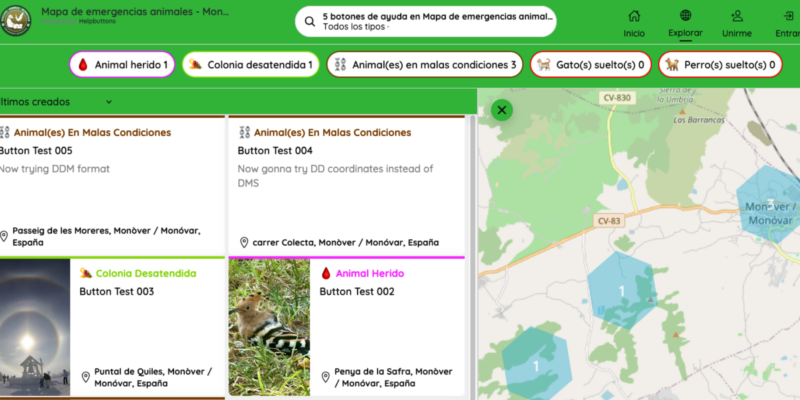The width and height of the screenshot is (800, 400).
Task: Click the search magnifier icon
Action: point(310,21)
